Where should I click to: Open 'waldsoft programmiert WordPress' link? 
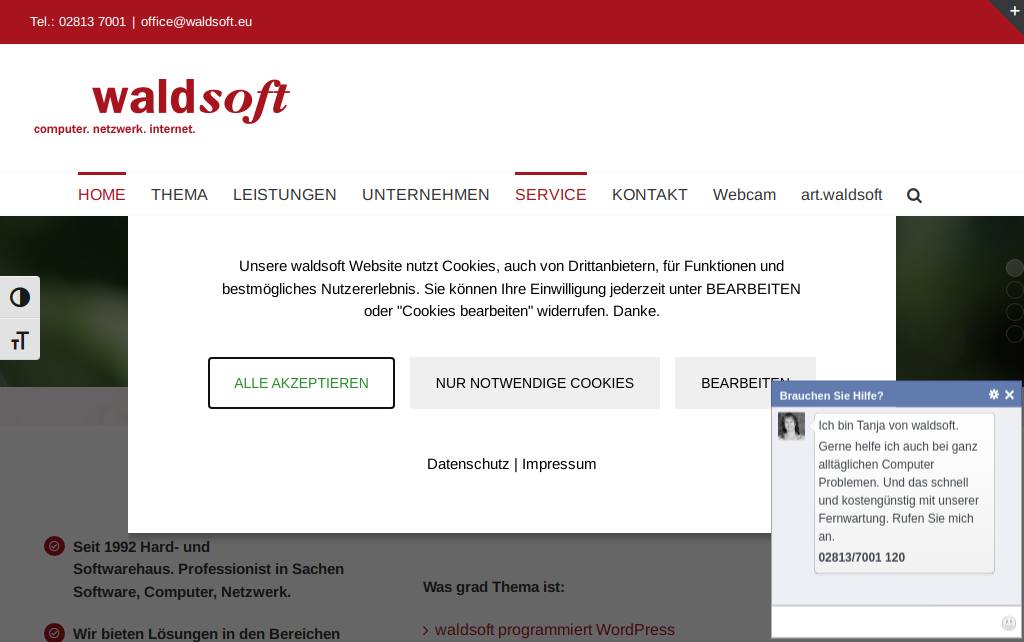tap(554, 630)
